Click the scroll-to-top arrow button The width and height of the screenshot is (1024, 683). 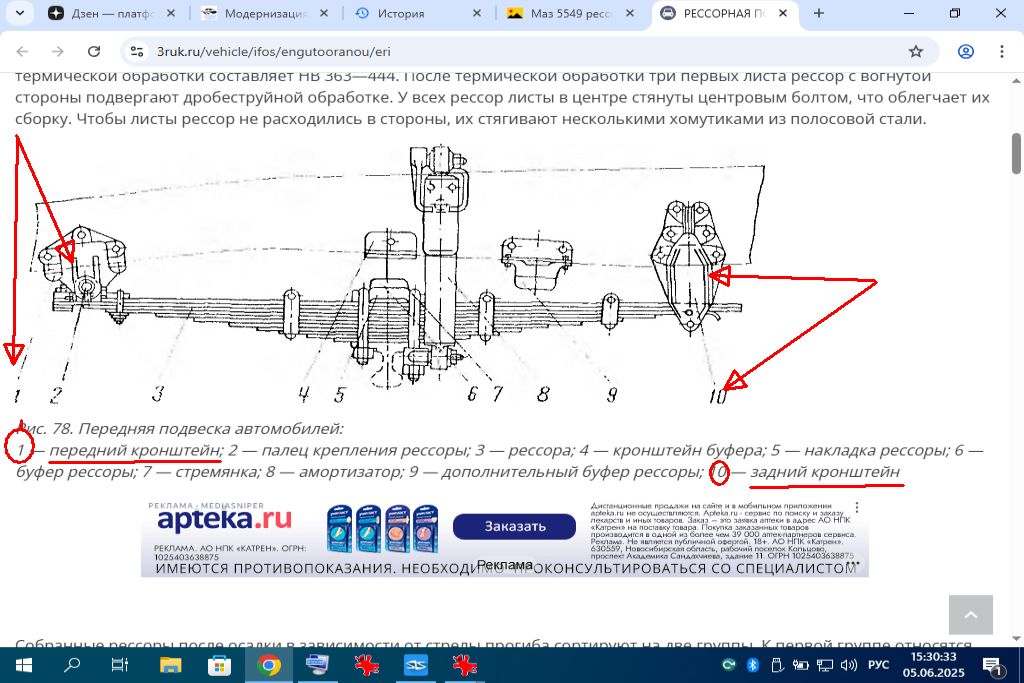(x=970, y=615)
